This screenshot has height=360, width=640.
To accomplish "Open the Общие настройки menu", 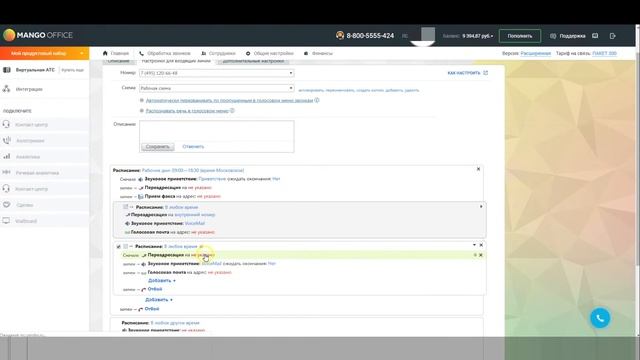I will [x=269, y=53].
